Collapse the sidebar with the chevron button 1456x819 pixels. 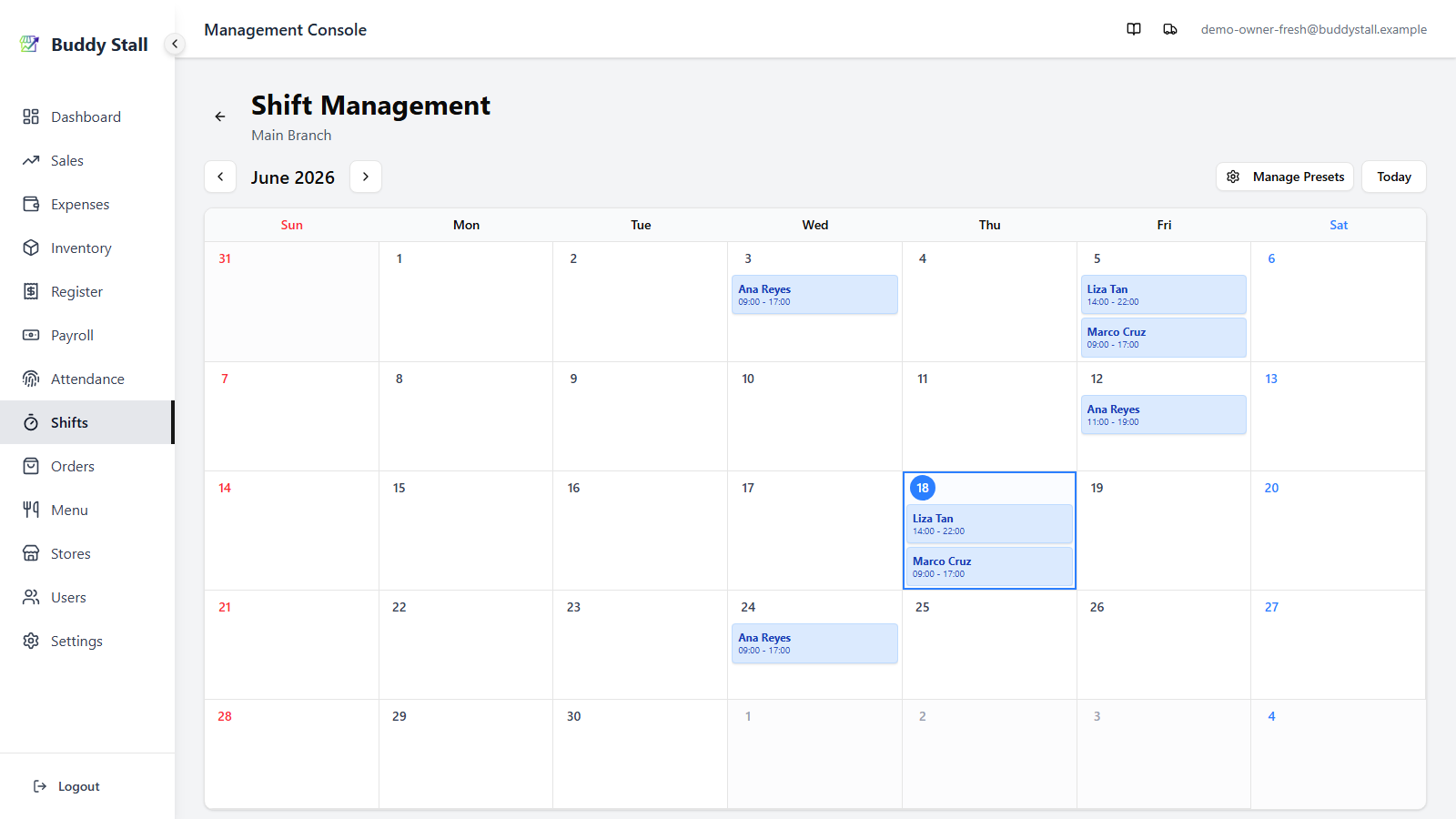pyautogui.click(x=175, y=44)
